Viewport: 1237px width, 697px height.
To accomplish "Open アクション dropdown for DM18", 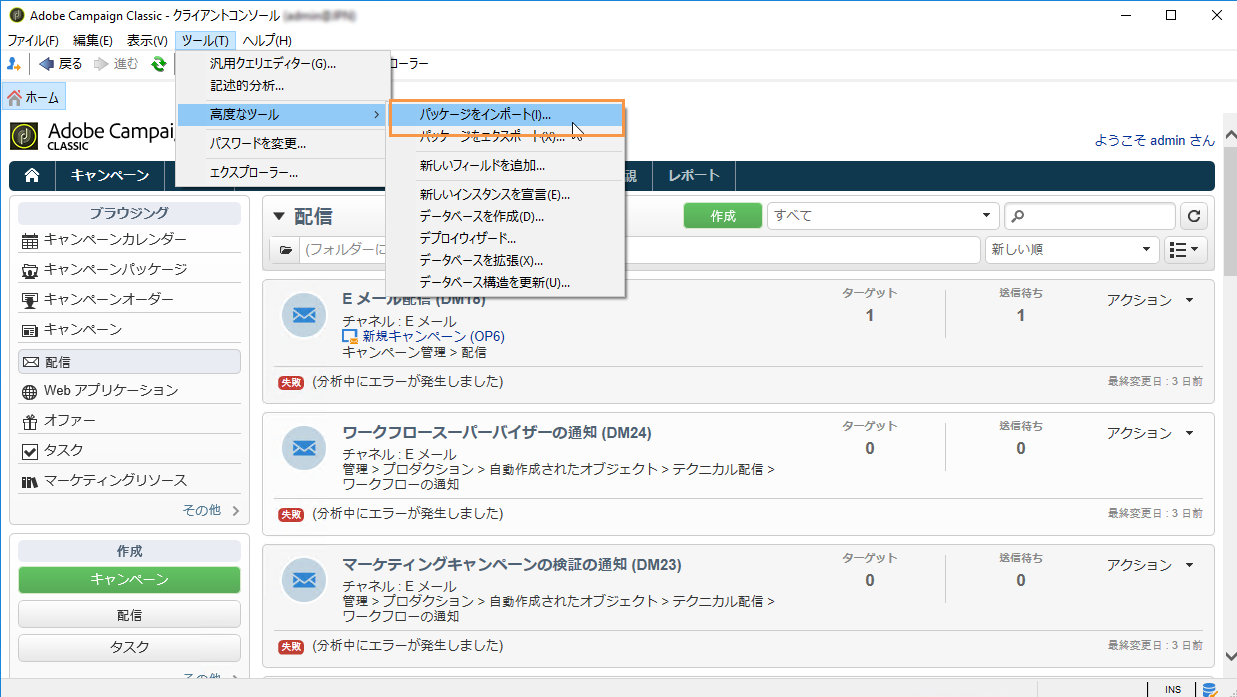I will [x=1150, y=300].
